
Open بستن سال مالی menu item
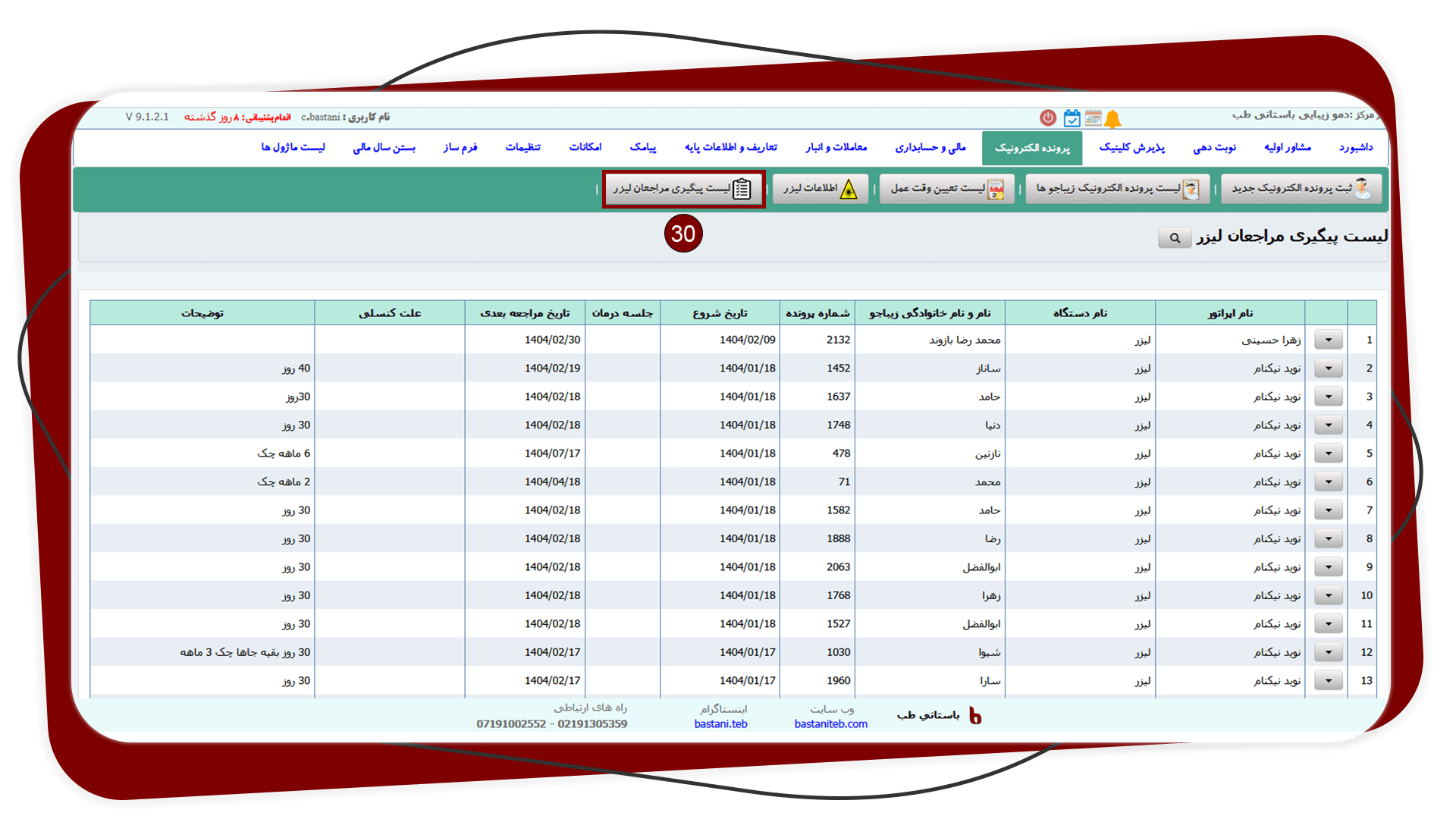[384, 147]
